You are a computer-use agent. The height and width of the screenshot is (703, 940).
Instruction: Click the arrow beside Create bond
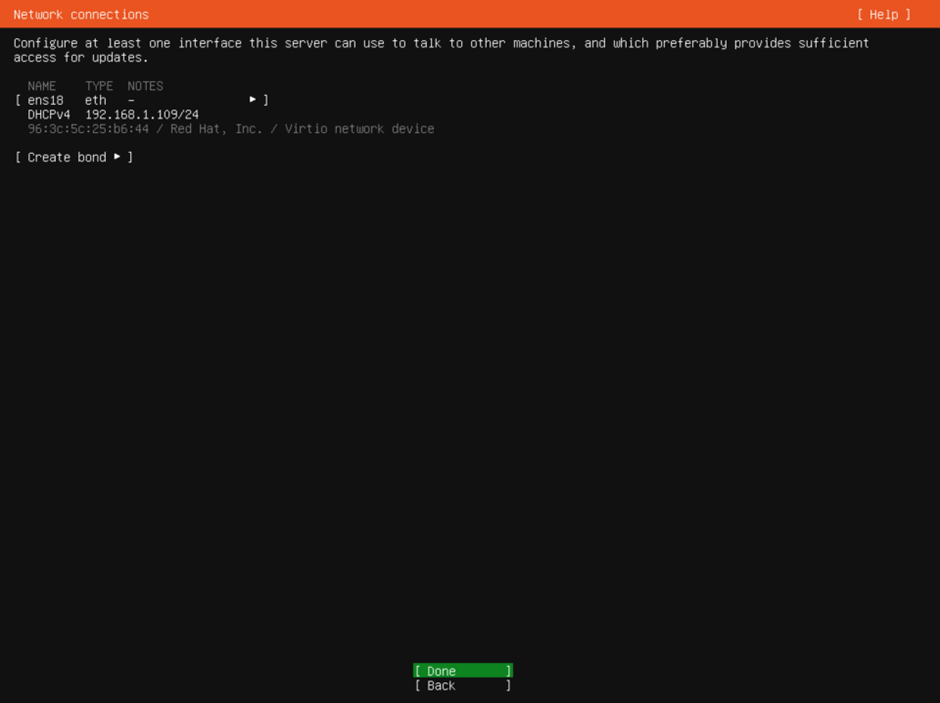(117, 157)
